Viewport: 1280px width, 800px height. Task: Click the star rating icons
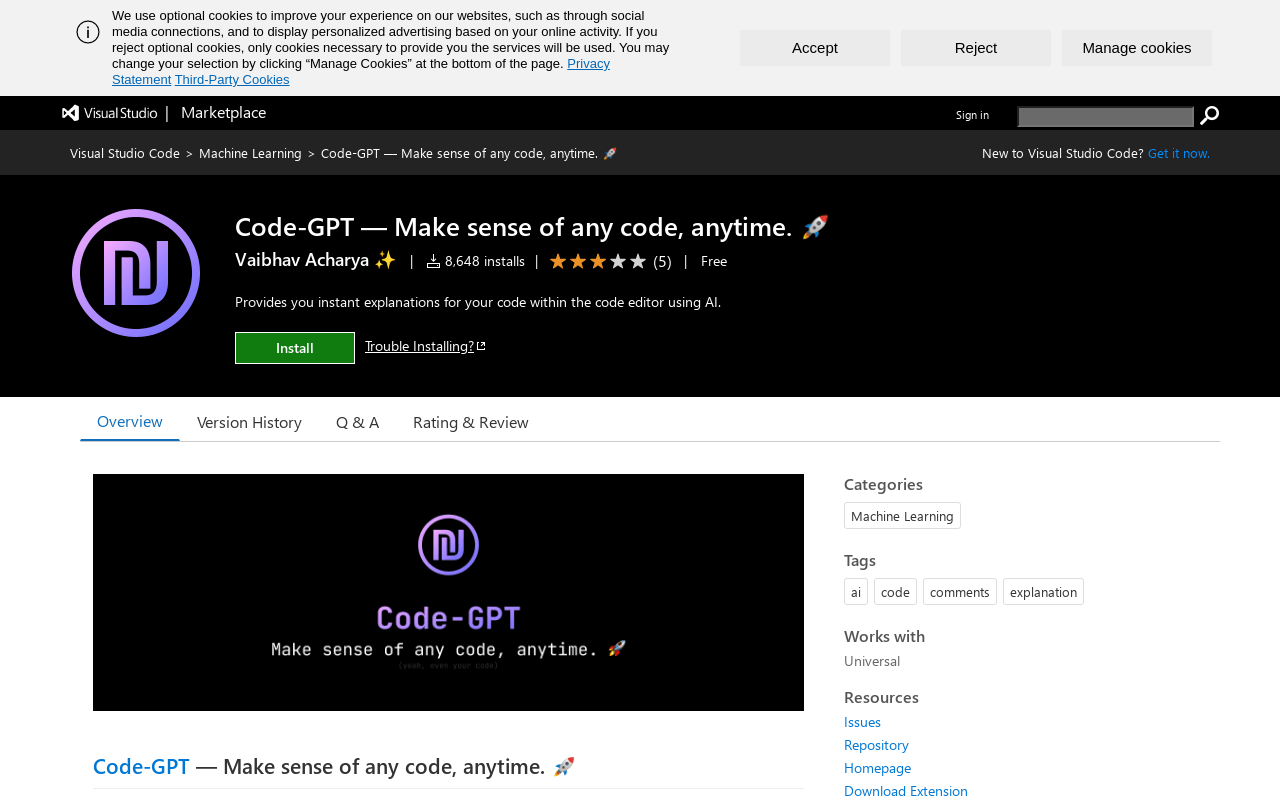point(598,261)
